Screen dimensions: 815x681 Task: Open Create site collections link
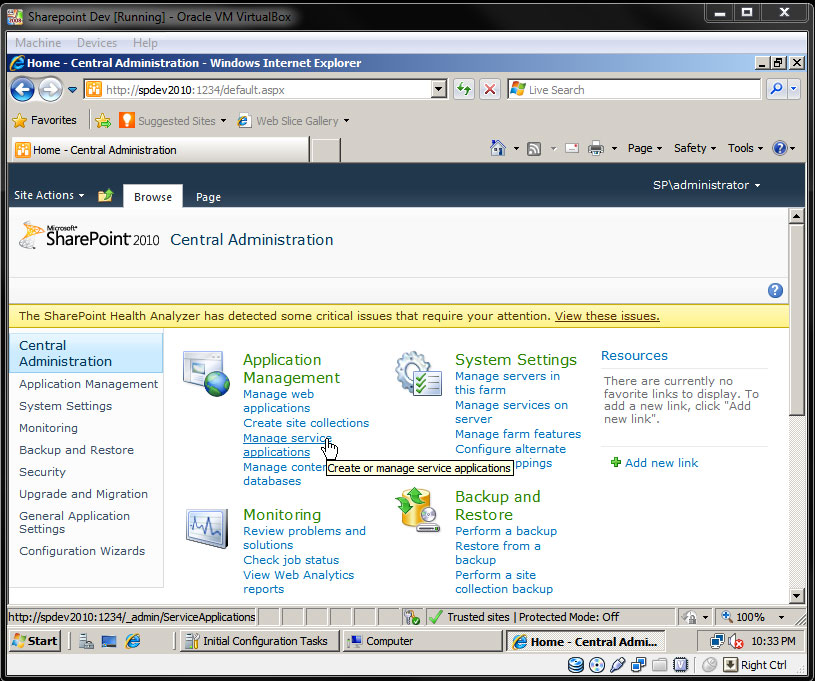(x=306, y=423)
